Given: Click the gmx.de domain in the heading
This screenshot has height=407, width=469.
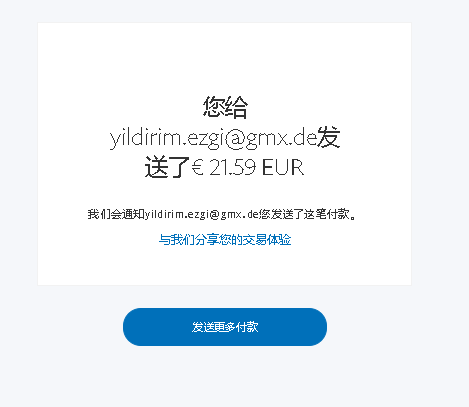Looking at the screenshot, I should pyautogui.click(x=281, y=138).
